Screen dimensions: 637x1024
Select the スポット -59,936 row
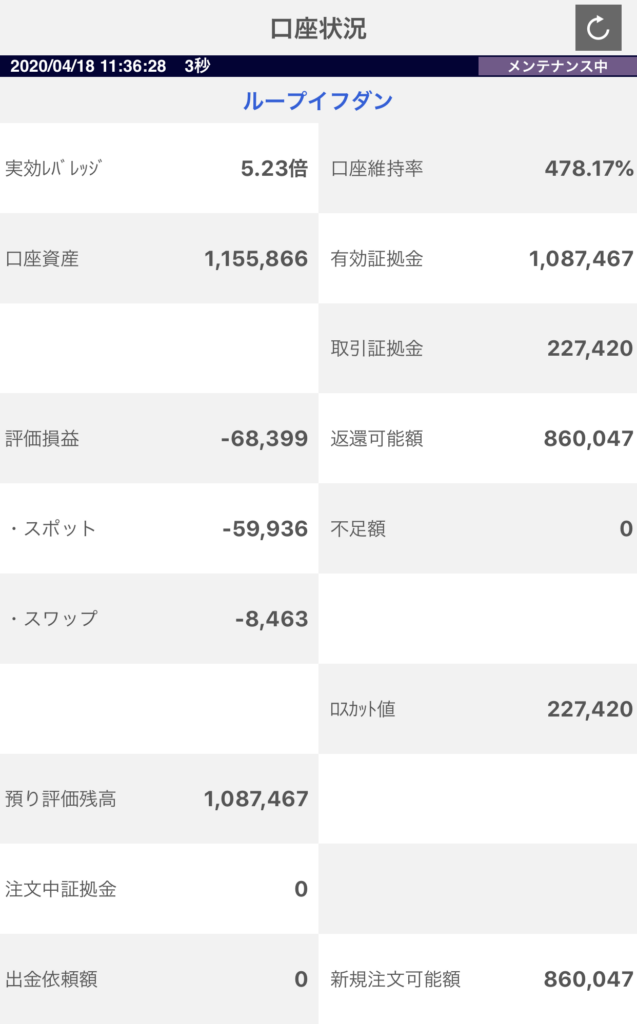(x=159, y=528)
